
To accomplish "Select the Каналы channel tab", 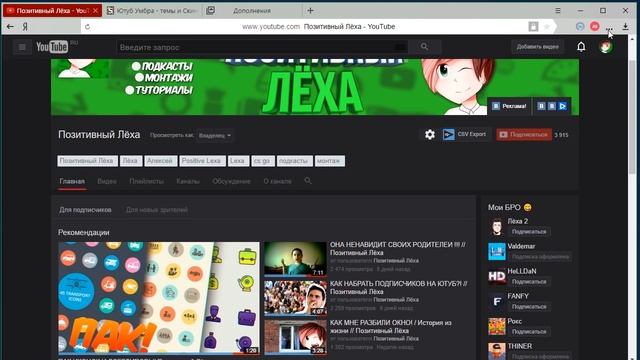I will click(x=188, y=181).
